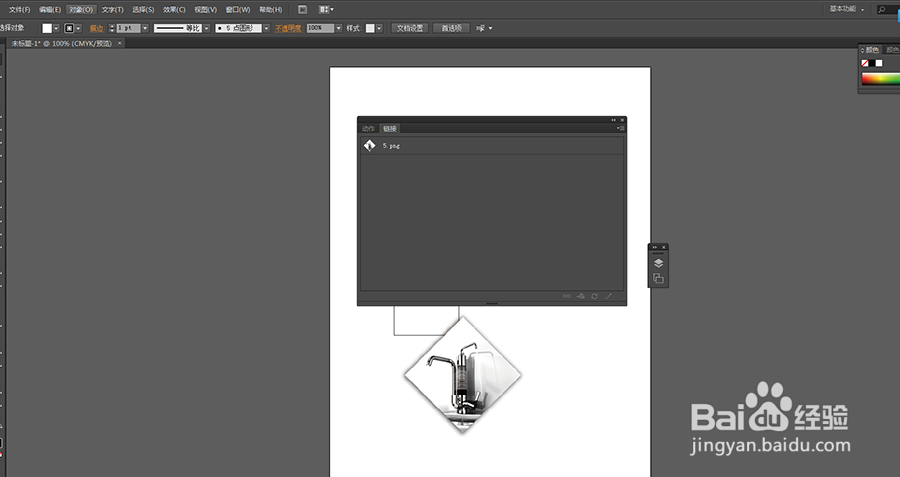Click the 首选项 button

[452, 28]
